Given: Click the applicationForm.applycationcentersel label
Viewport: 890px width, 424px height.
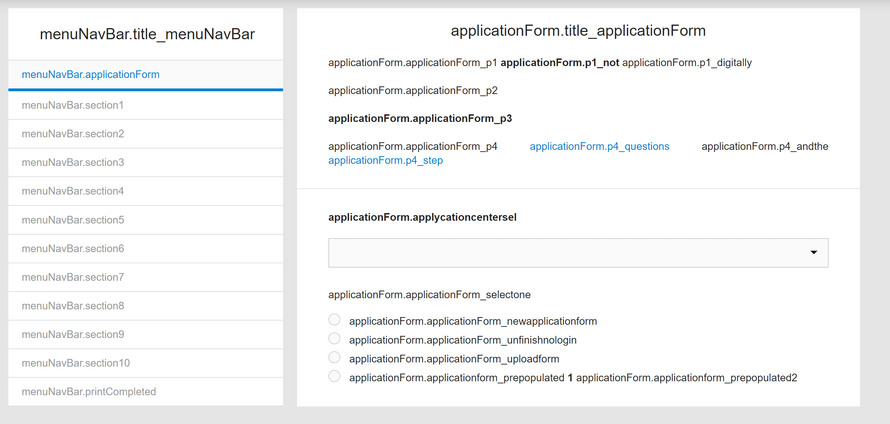Looking at the screenshot, I should point(422,217).
